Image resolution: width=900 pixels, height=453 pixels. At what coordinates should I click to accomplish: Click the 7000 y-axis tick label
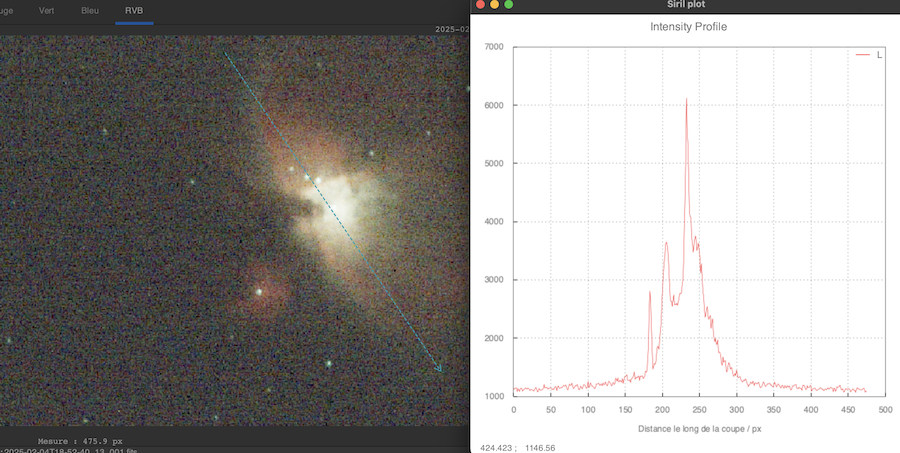click(x=494, y=47)
